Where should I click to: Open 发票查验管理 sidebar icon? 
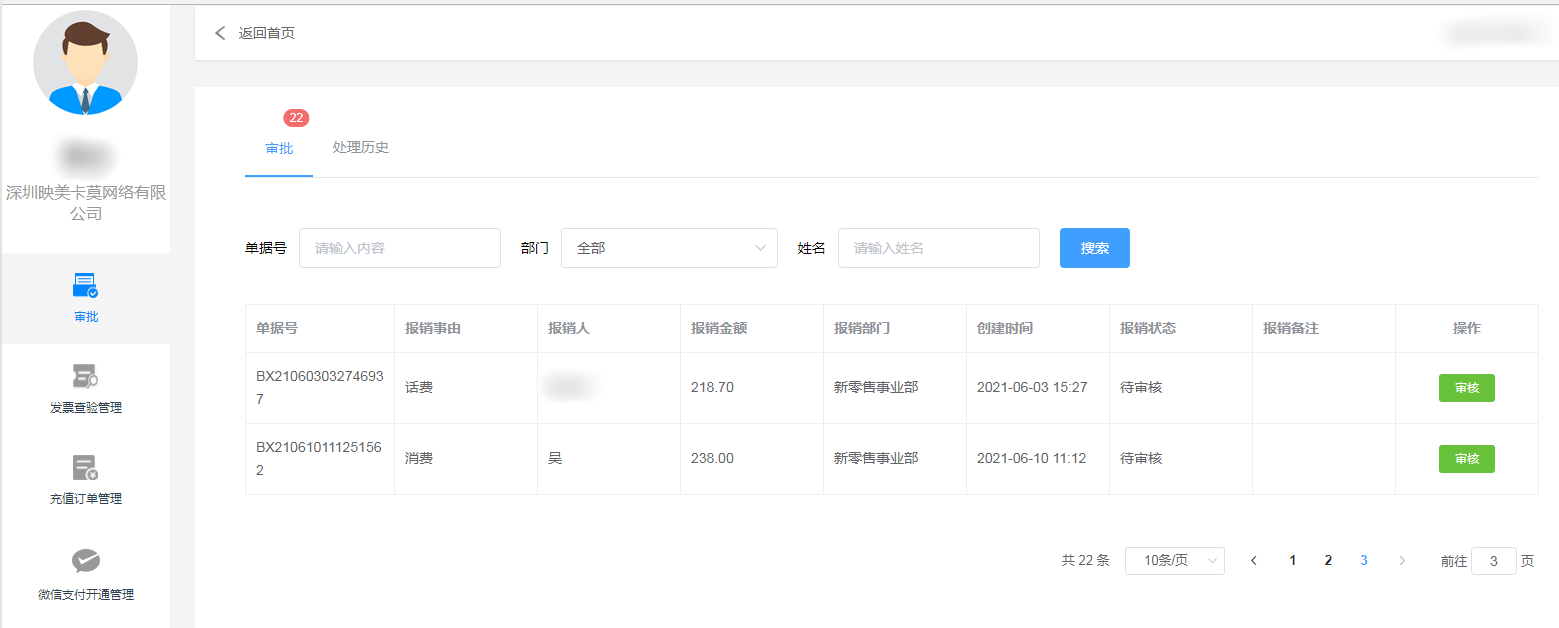tap(86, 377)
